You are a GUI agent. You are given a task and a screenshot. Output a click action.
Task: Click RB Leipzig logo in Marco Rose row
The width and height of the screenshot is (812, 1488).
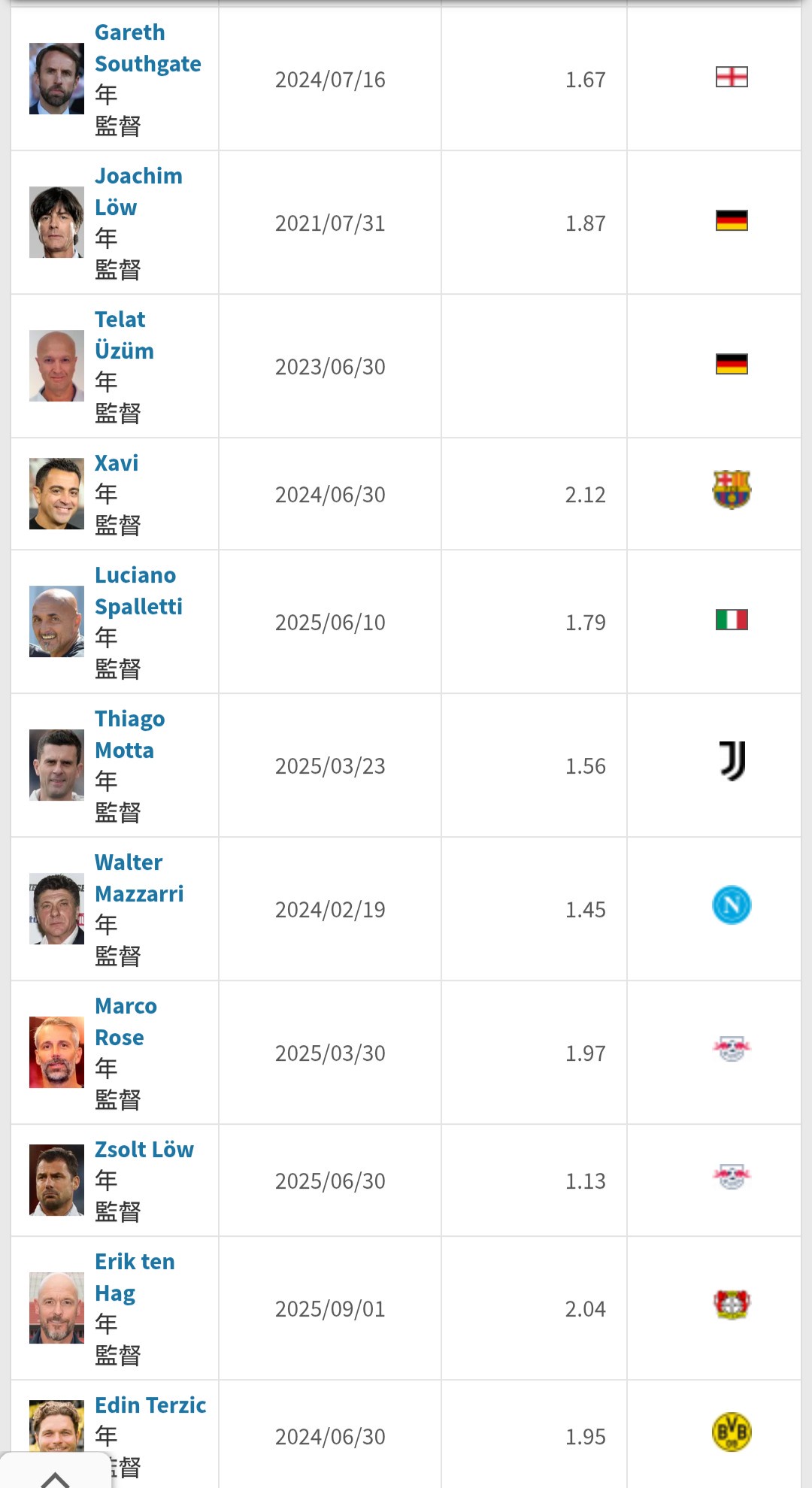(732, 1048)
